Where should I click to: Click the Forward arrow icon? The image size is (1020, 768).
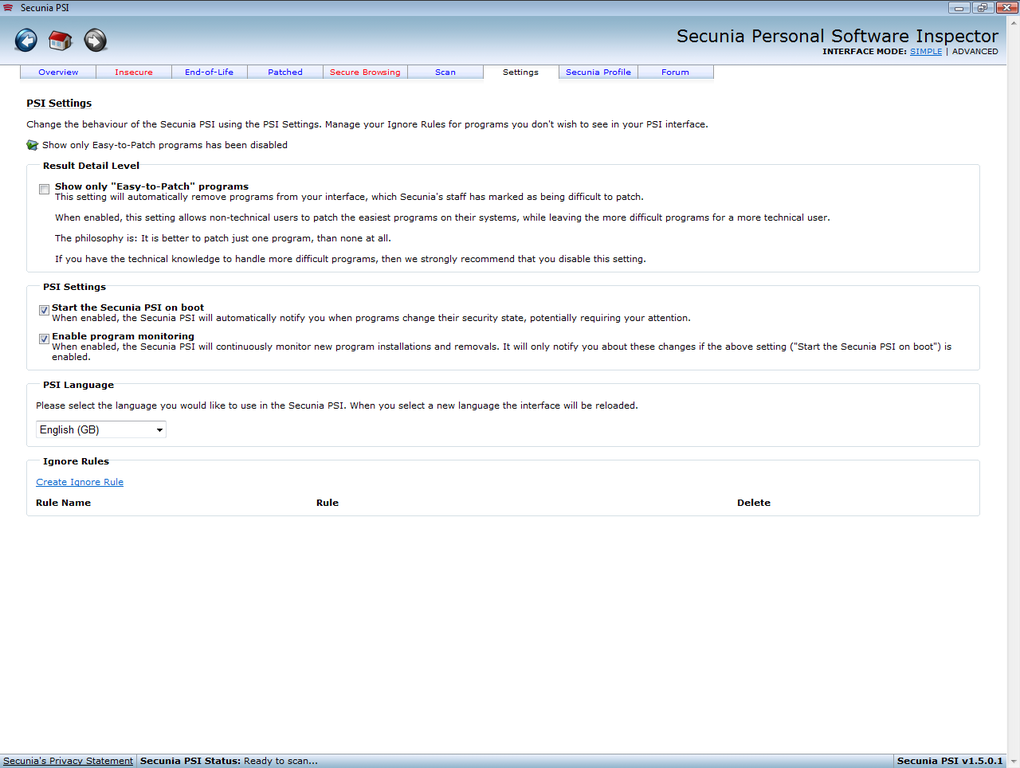(x=95, y=40)
